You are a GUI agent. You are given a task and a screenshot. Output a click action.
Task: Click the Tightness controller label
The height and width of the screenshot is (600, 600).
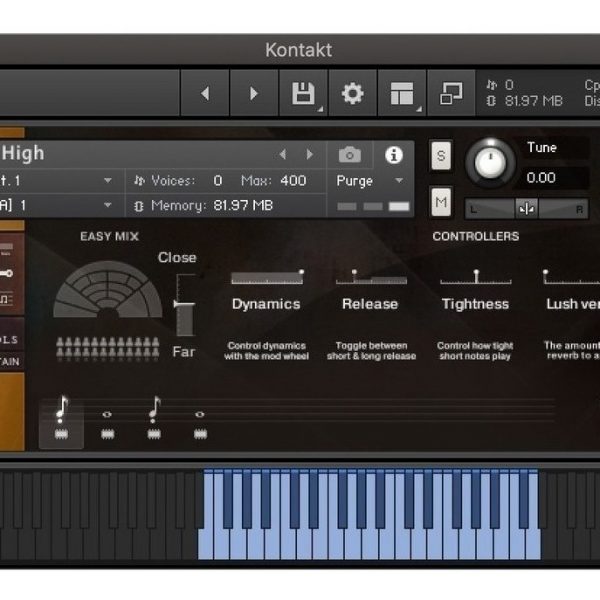pos(476,304)
